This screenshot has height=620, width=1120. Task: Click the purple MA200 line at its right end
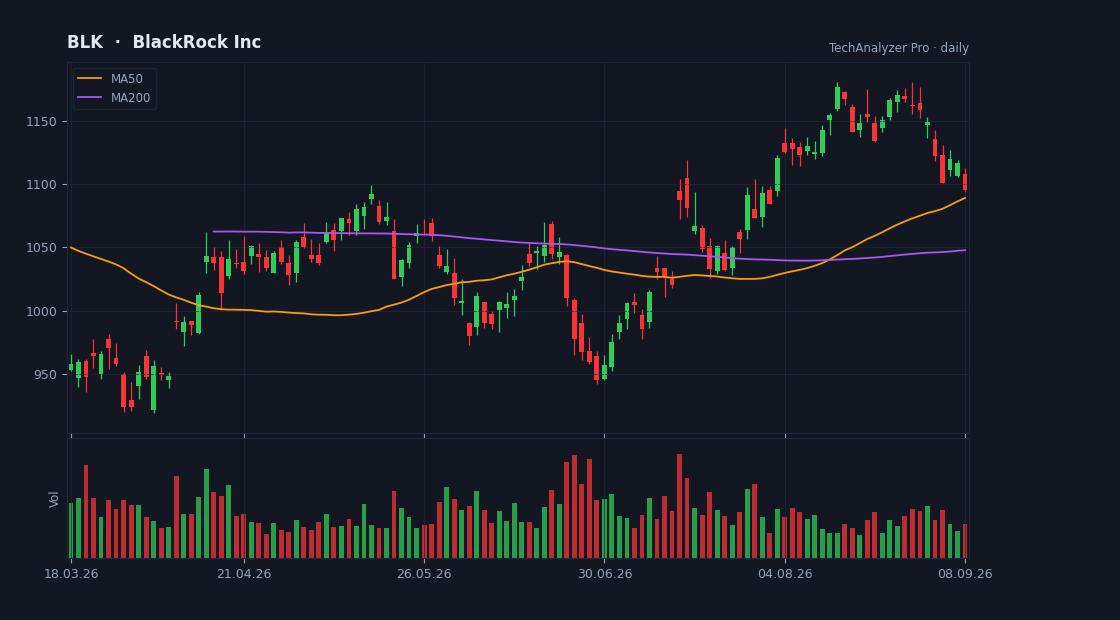[964, 250]
